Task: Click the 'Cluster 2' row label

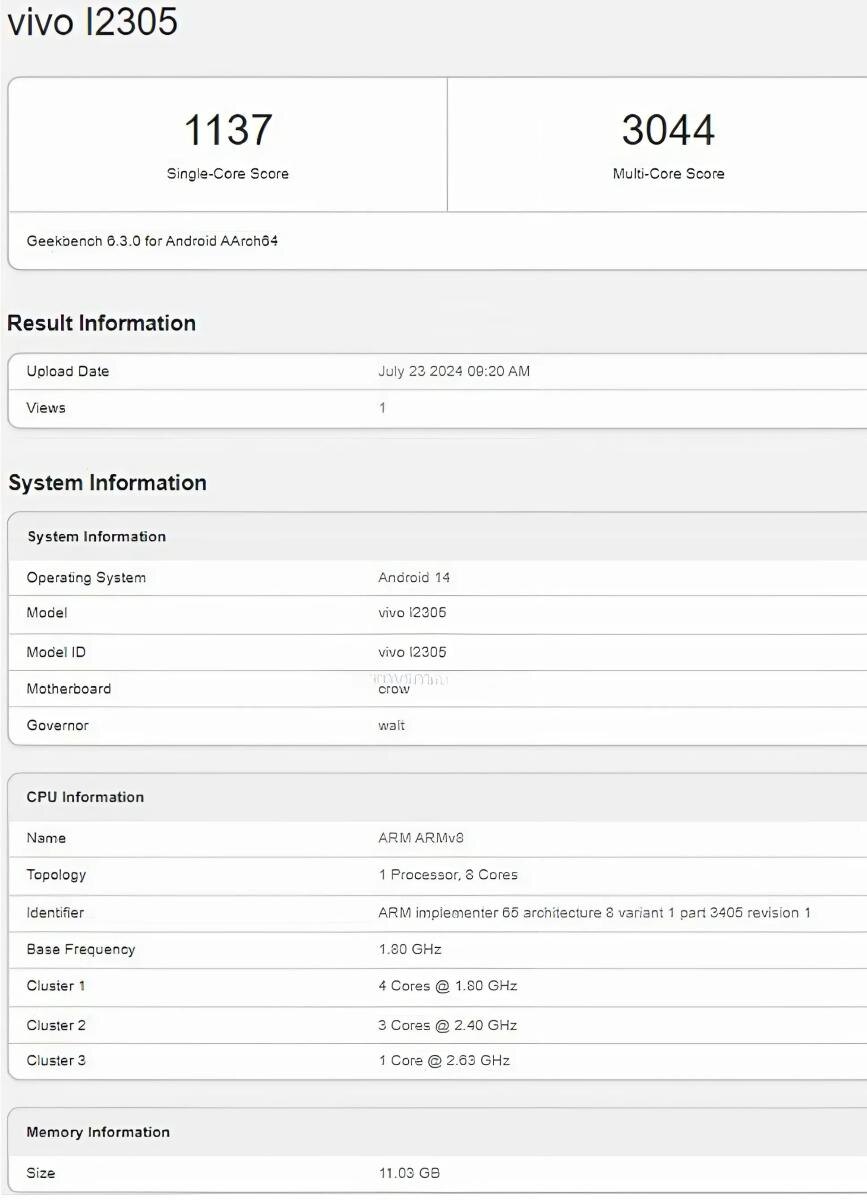Action: click(56, 1026)
